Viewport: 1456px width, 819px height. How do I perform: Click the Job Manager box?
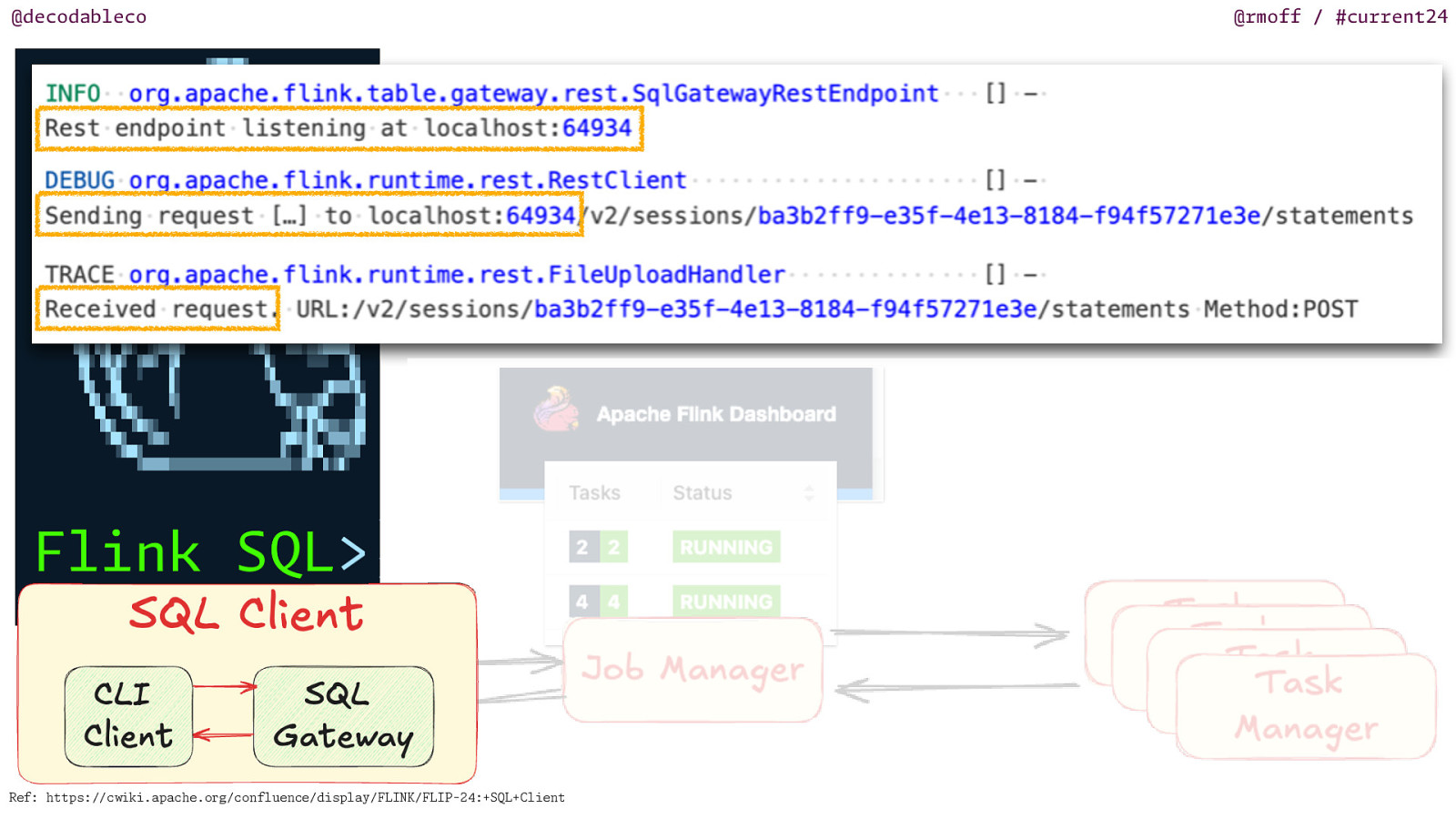coord(693,670)
